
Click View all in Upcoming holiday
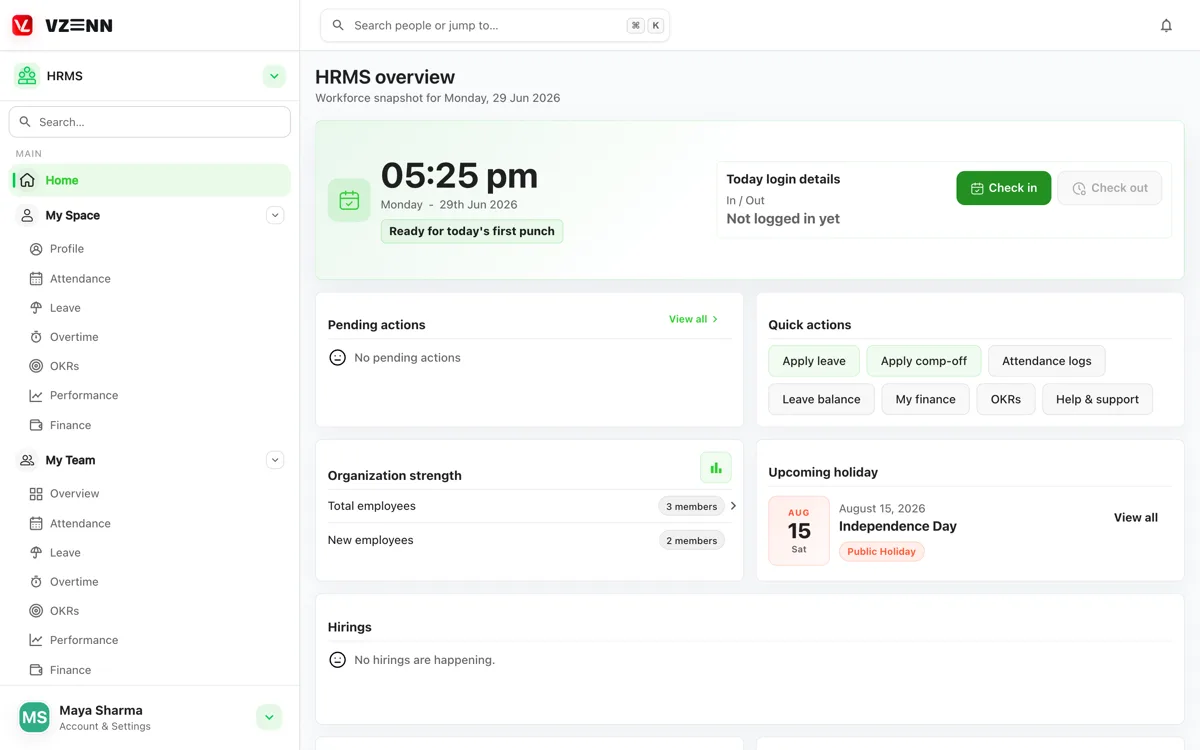point(1136,518)
